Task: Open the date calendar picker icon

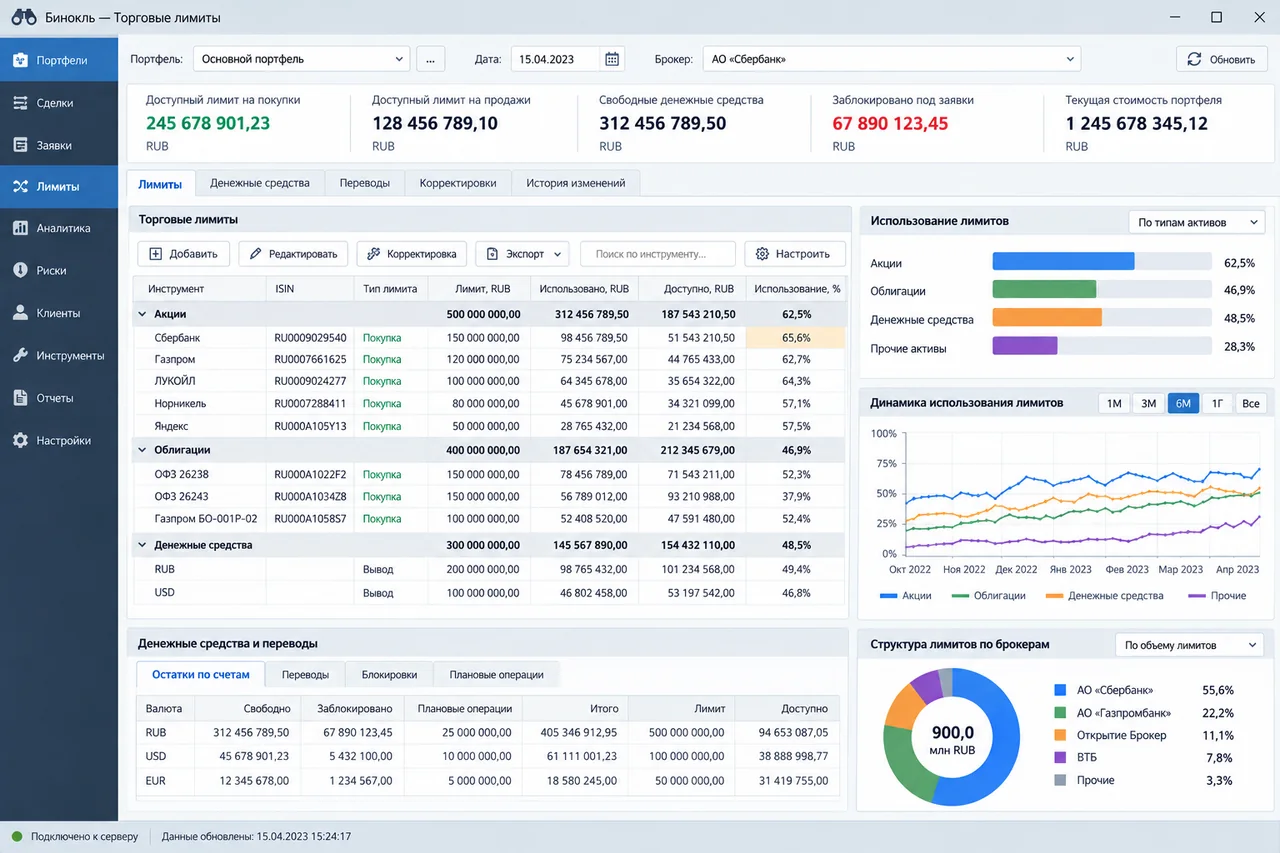Action: coord(612,59)
